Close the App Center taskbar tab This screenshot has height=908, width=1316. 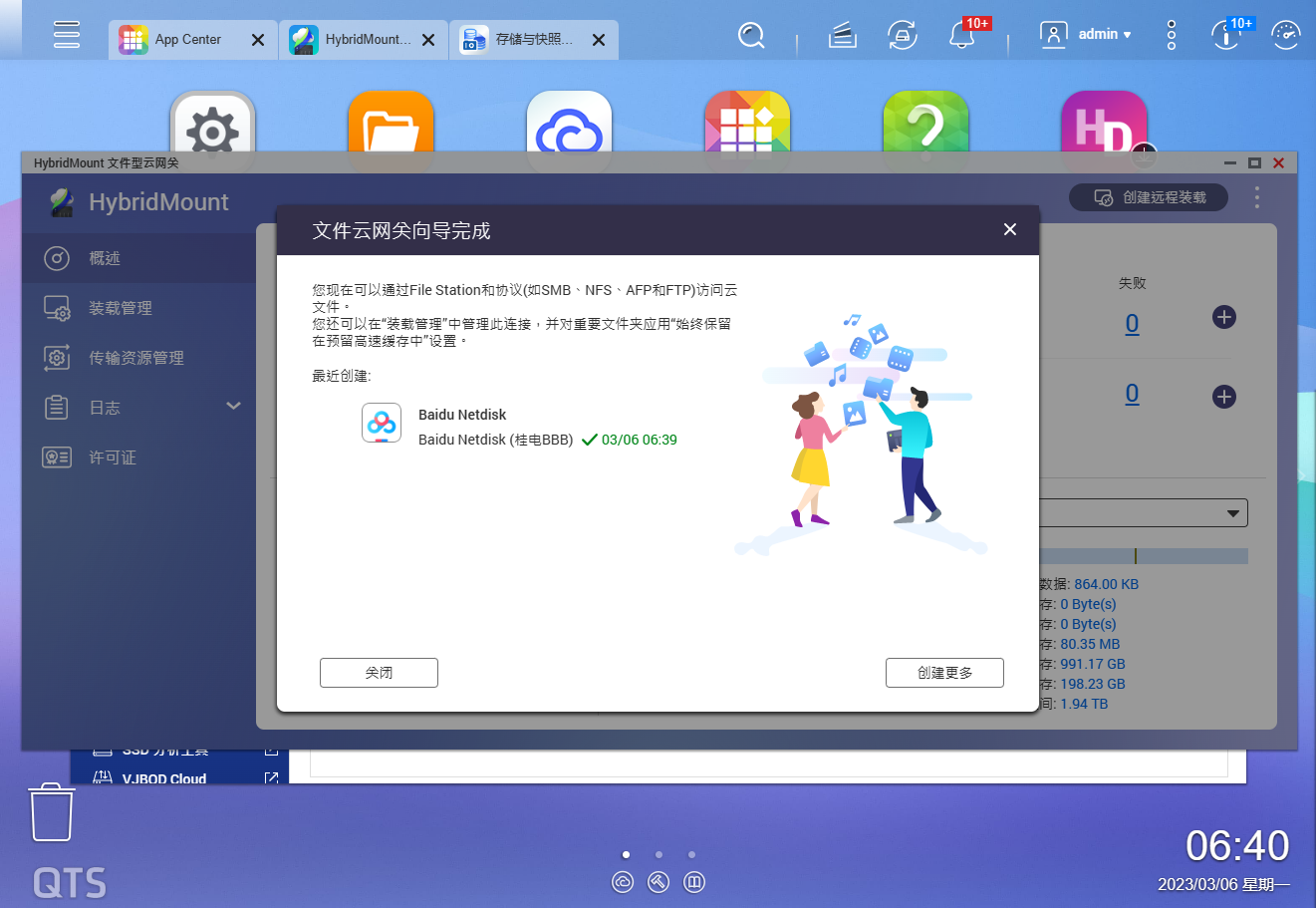[x=258, y=40]
